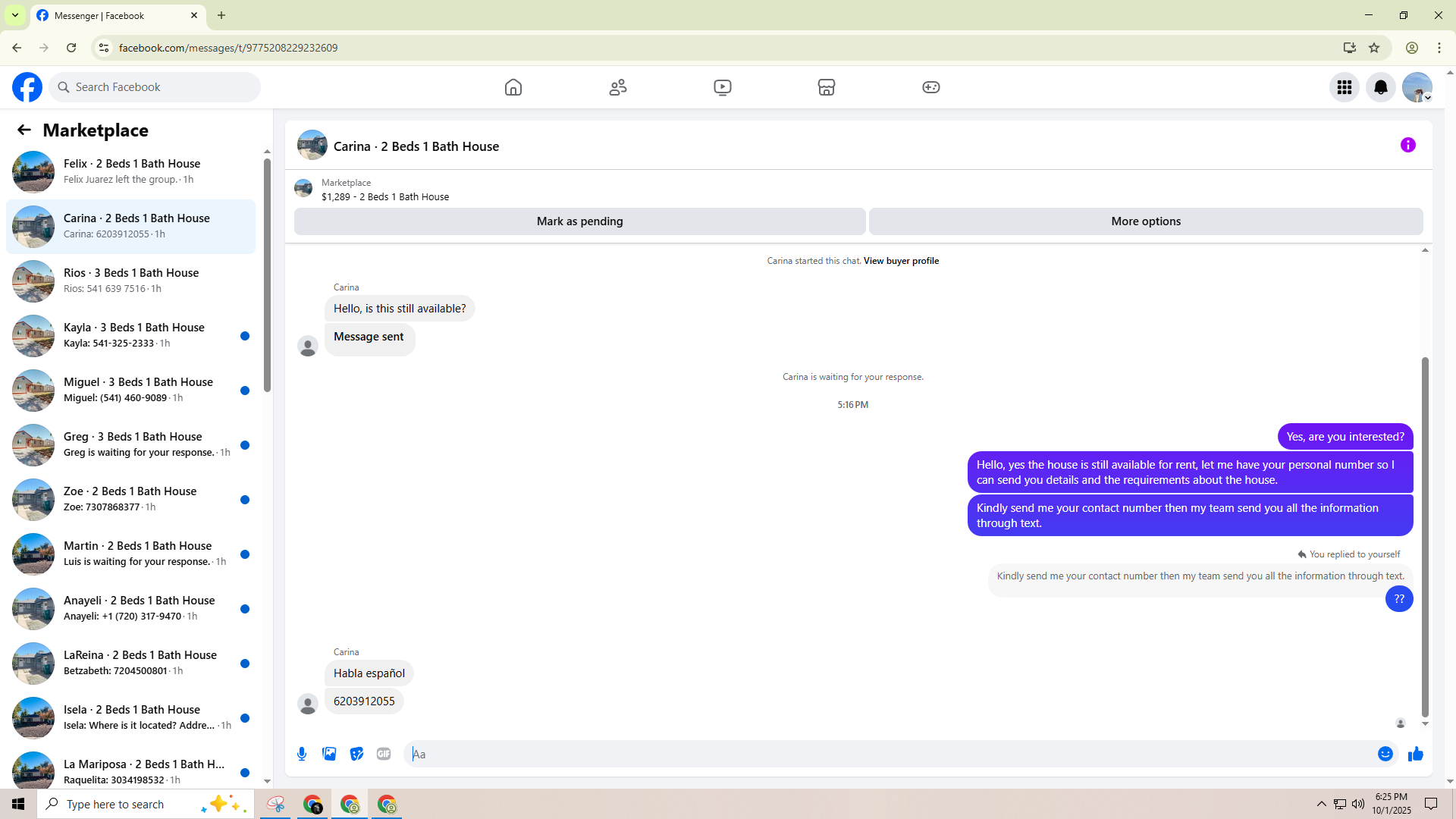1456x819 pixels.
Task: Open the volume control in tray
Action: 1358,804
